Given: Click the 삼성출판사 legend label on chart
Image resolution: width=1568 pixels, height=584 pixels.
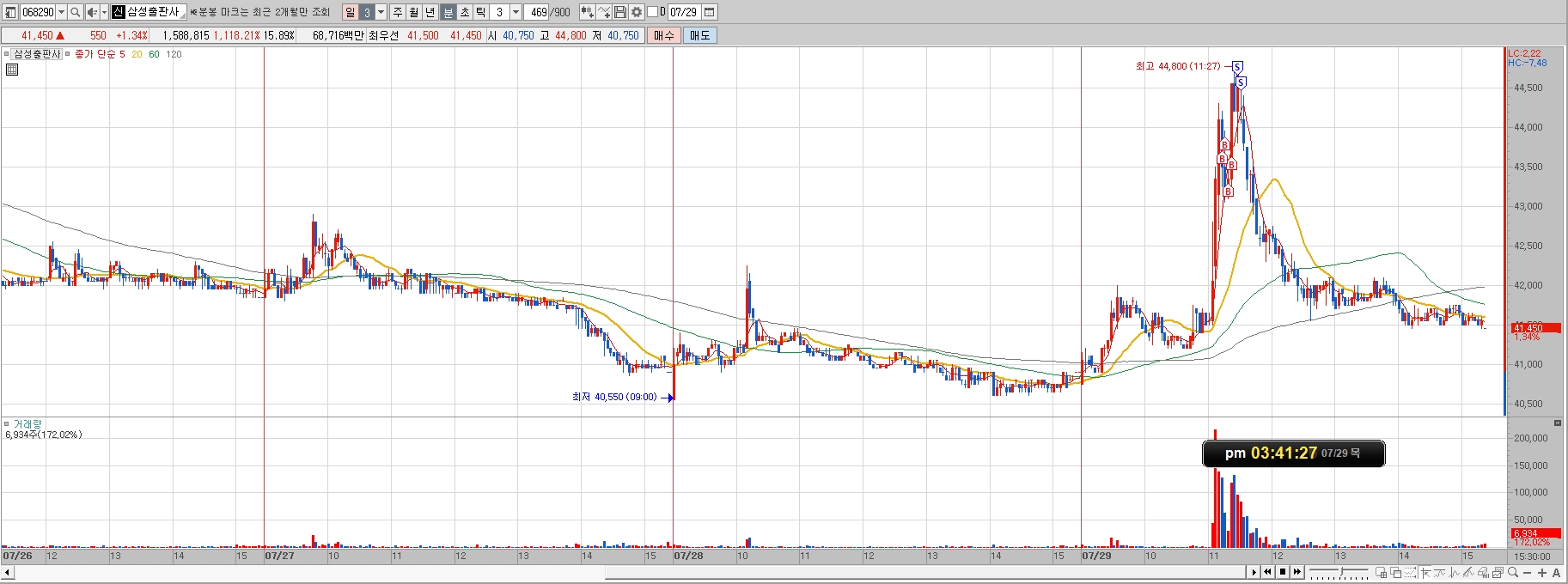Looking at the screenshot, I should tap(37, 53).
